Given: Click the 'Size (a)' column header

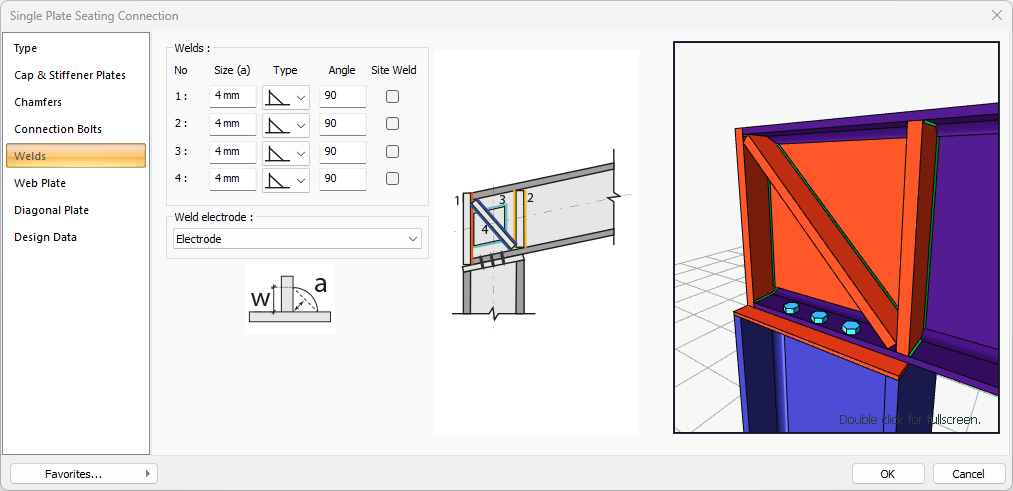Looking at the screenshot, I should point(232,70).
